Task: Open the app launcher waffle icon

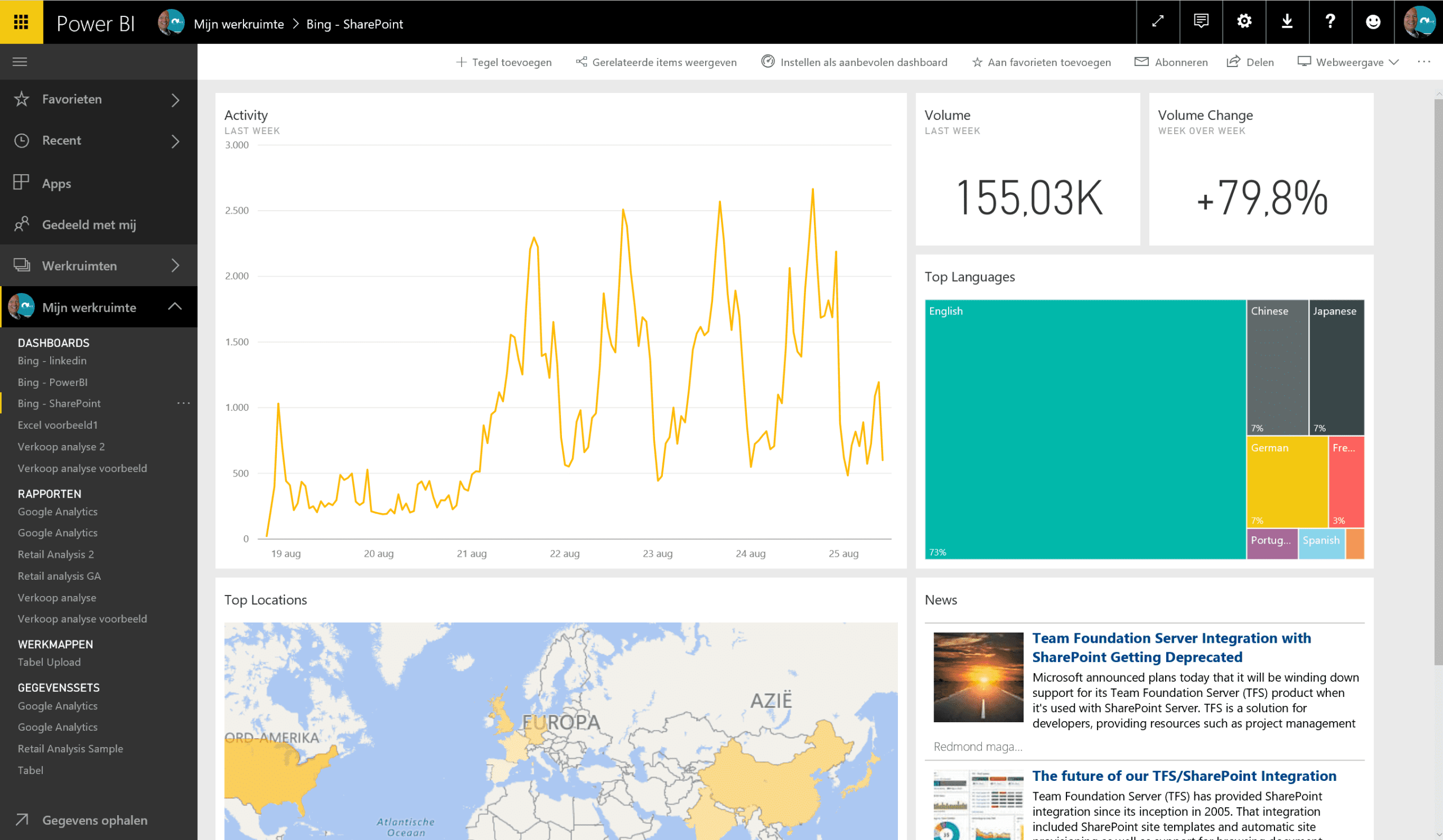Action: pyautogui.click(x=21, y=22)
